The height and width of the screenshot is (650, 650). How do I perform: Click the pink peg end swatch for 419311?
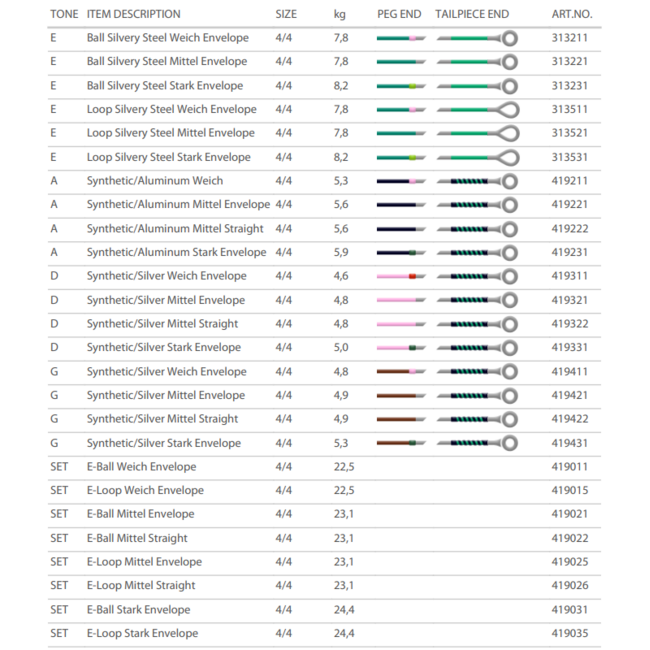click(x=401, y=276)
